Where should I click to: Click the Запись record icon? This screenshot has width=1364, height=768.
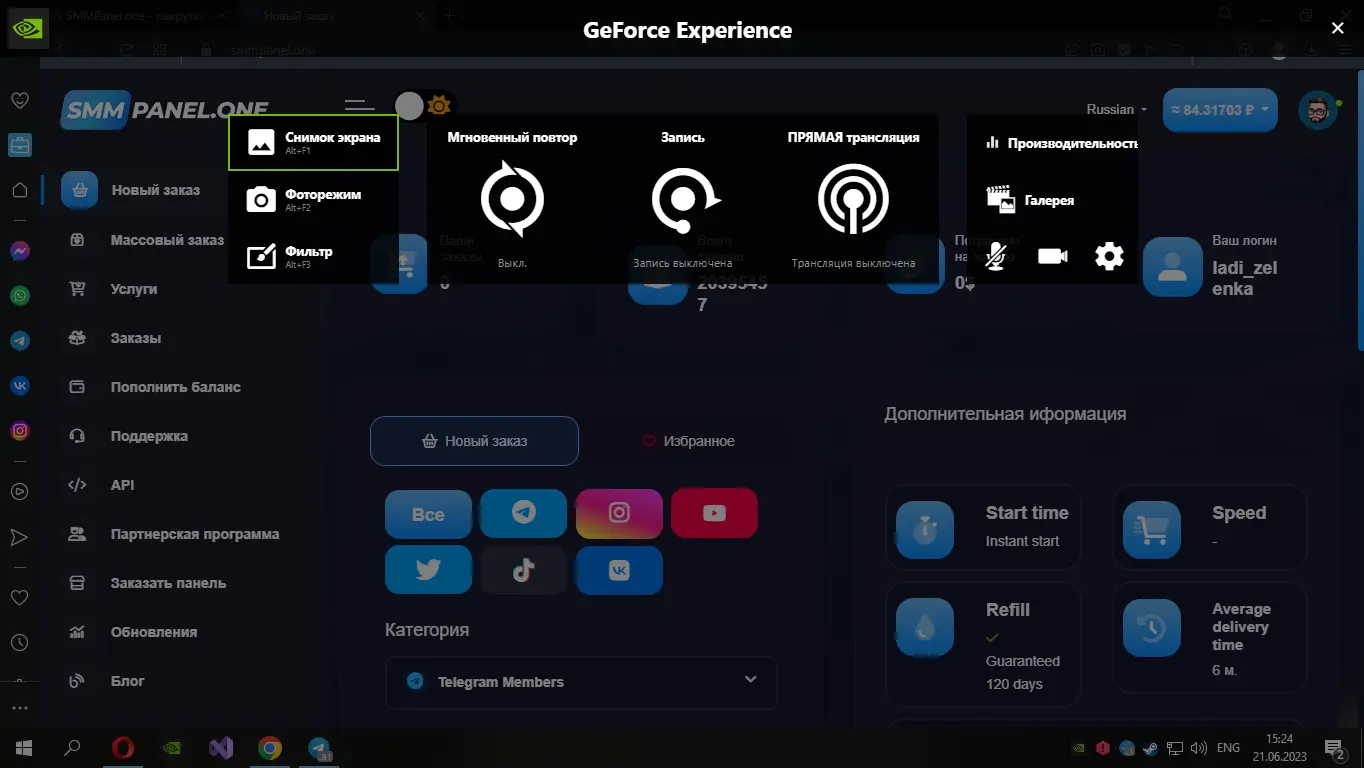click(x=684, y=199)
